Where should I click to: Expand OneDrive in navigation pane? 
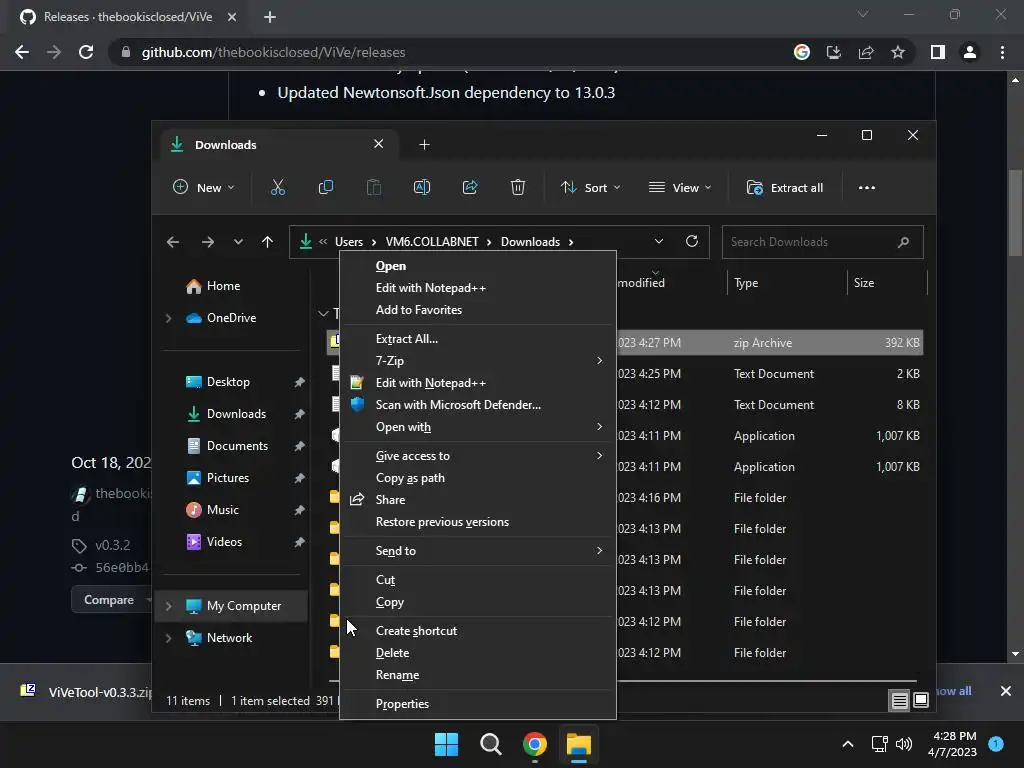(168, 318)
